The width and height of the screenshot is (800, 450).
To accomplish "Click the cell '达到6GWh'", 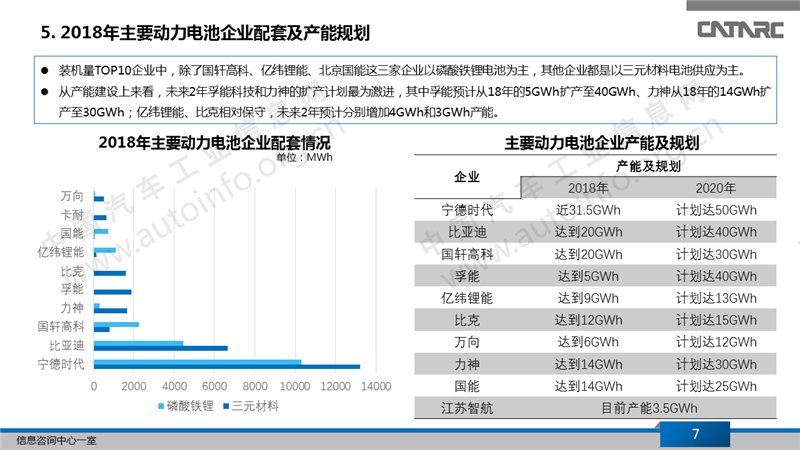I will point(588,342).
